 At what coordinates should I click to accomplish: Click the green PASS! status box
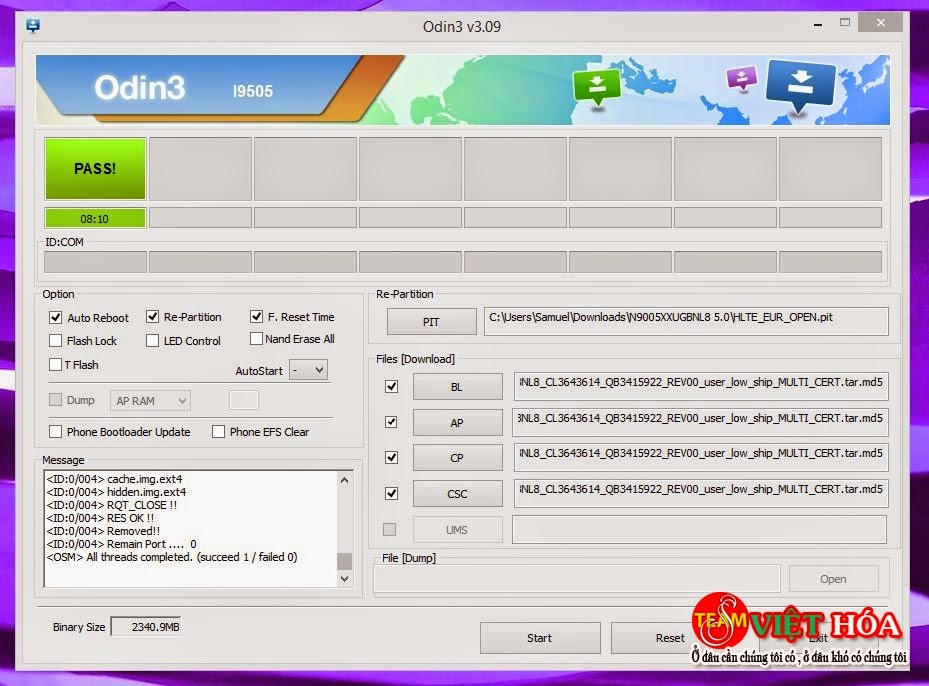(x=95, y=168)
